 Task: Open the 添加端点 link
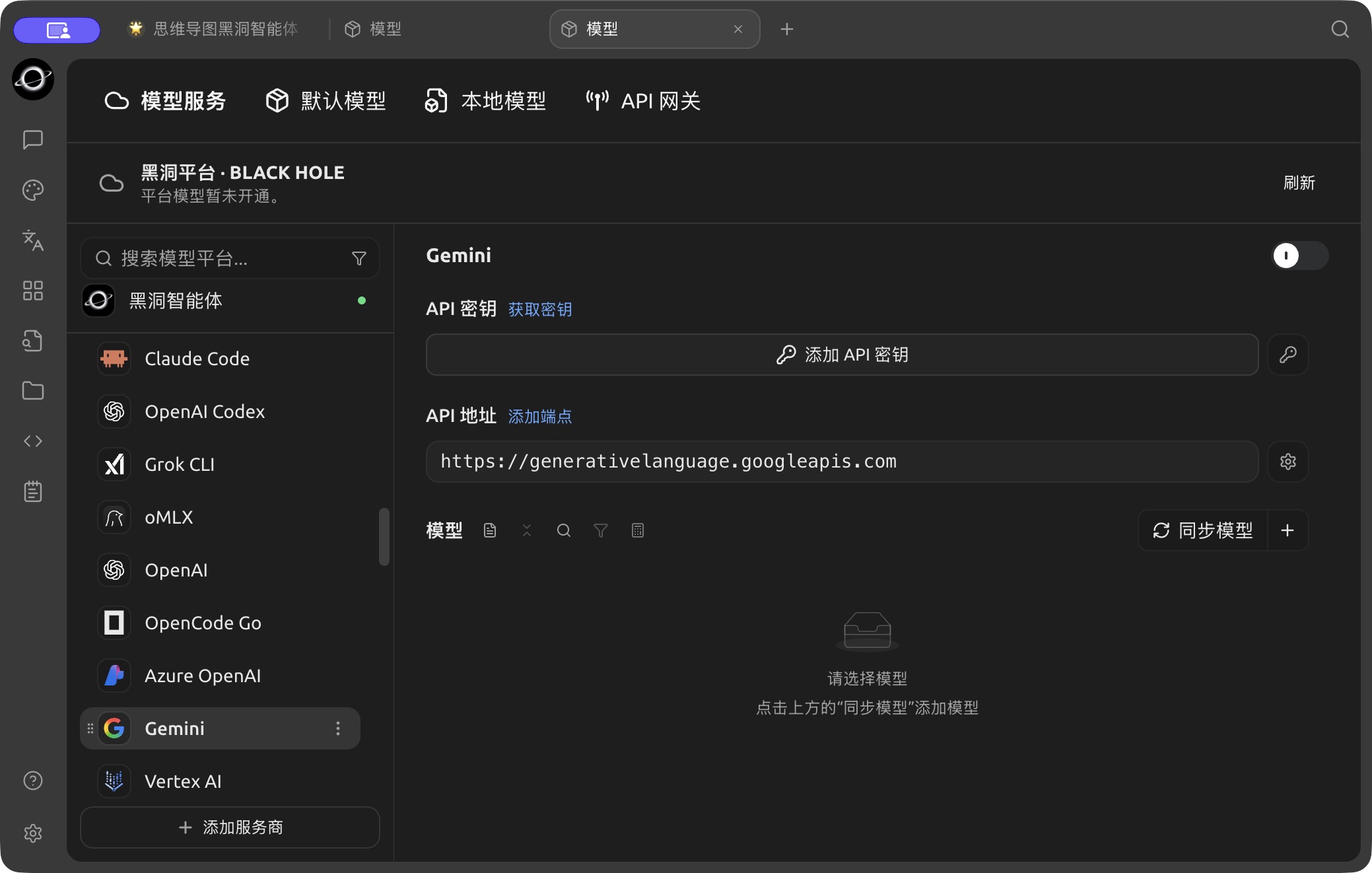click(540, 417)
